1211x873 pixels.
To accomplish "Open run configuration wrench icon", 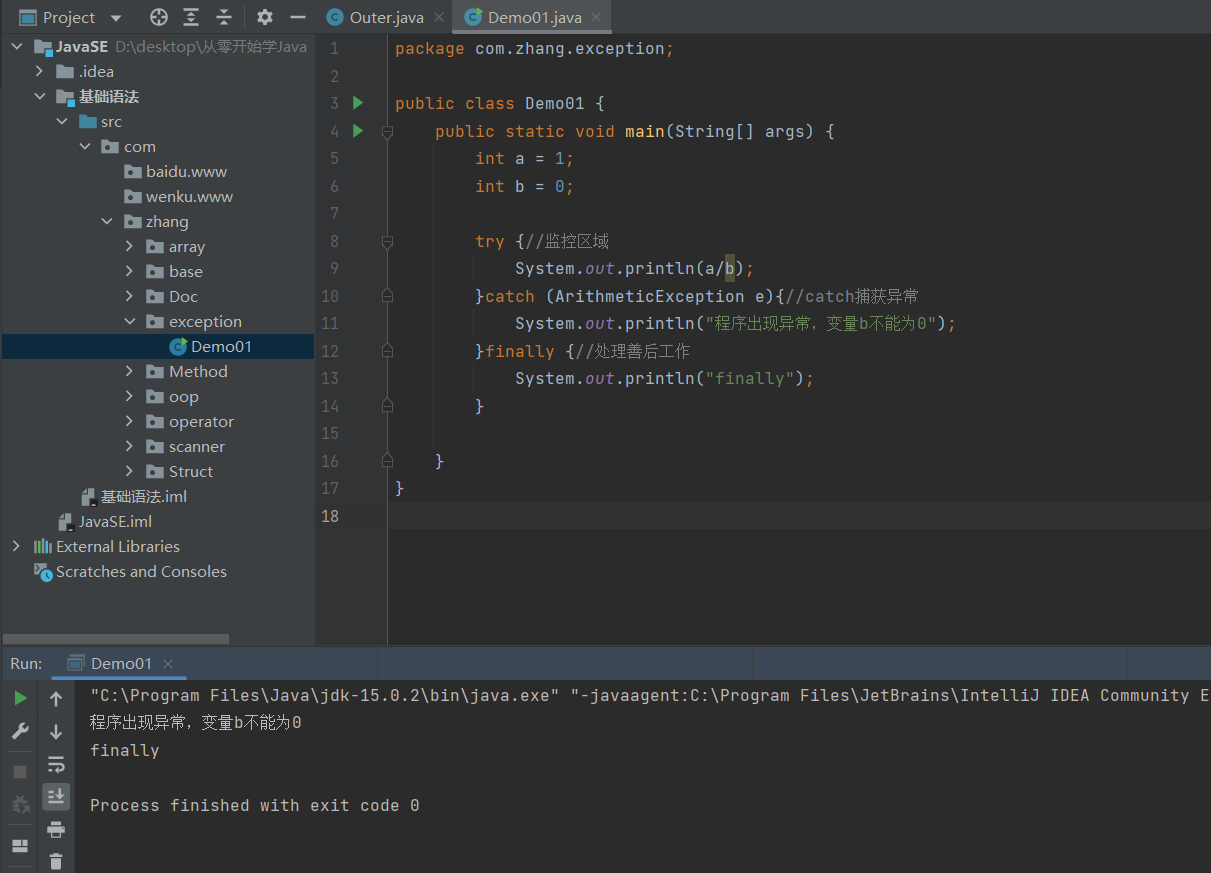I will pyautogui.click(x=20, y=731).
